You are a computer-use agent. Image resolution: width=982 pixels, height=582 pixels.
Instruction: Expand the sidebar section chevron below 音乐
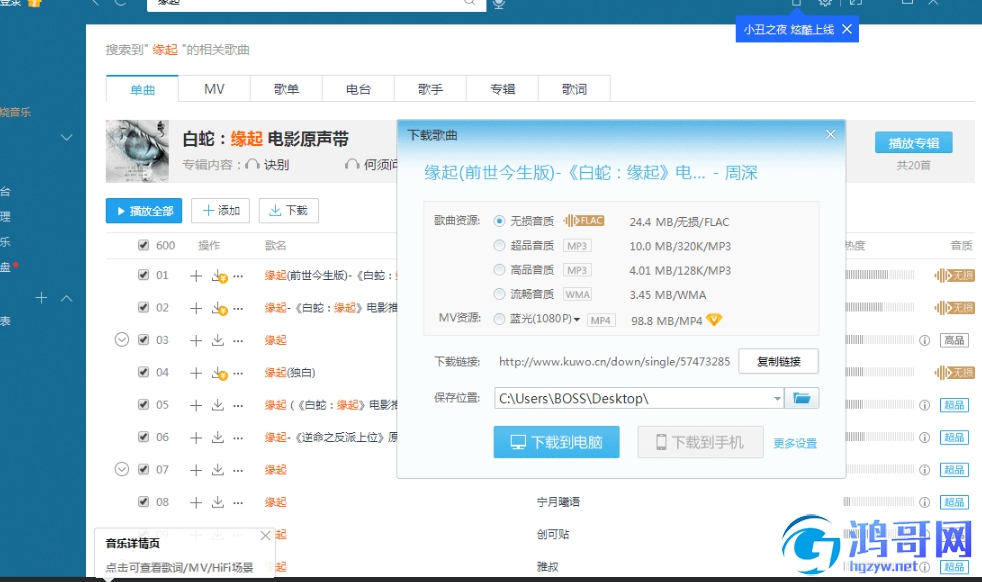coord(66,137)
